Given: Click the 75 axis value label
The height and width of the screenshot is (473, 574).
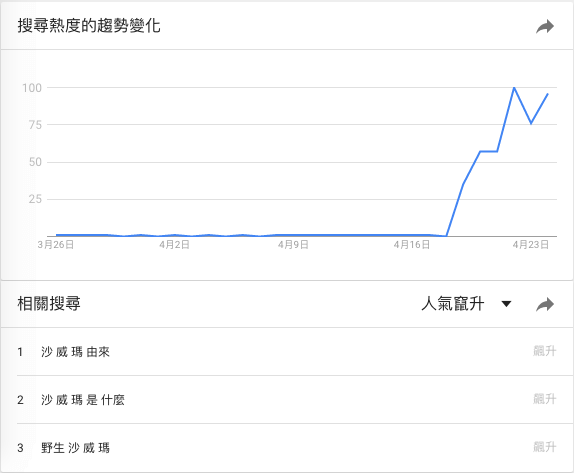Looking at the screenshot, I should pos(36,125).
